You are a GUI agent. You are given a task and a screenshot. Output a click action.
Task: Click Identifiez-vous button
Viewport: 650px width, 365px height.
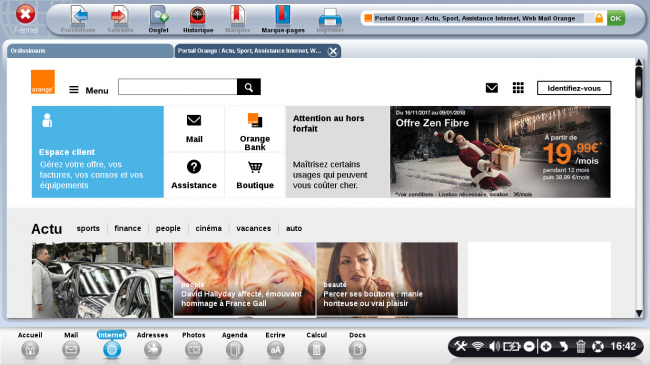click(x=574, y=88)
